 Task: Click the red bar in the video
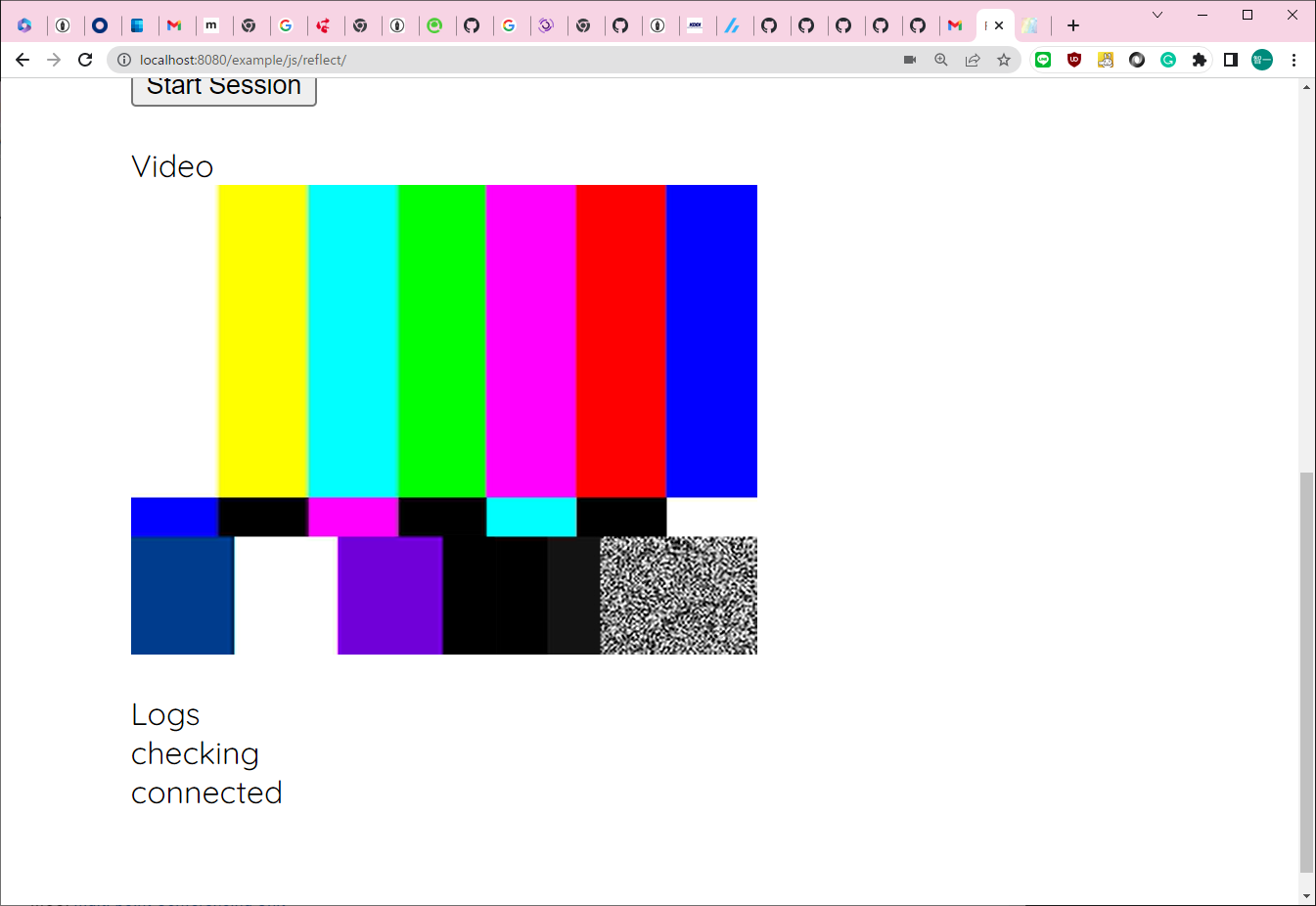tap(621, 340)
